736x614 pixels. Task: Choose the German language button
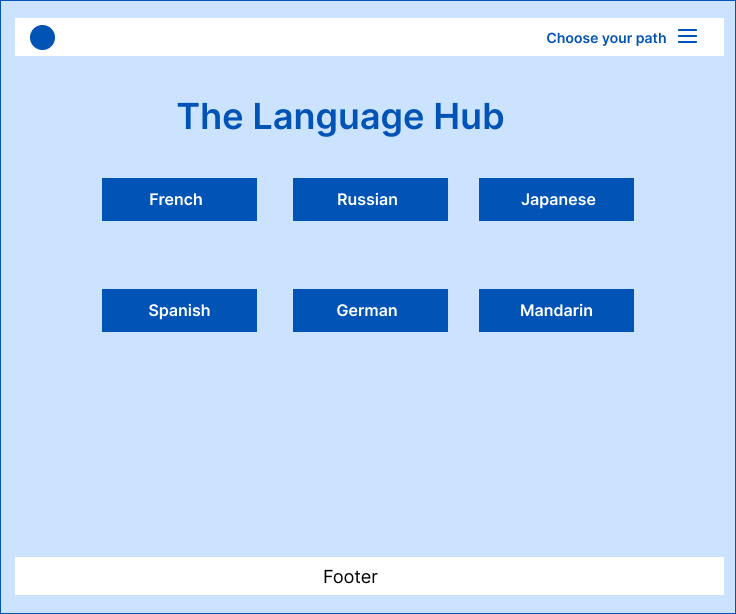[x=370, y=310]
